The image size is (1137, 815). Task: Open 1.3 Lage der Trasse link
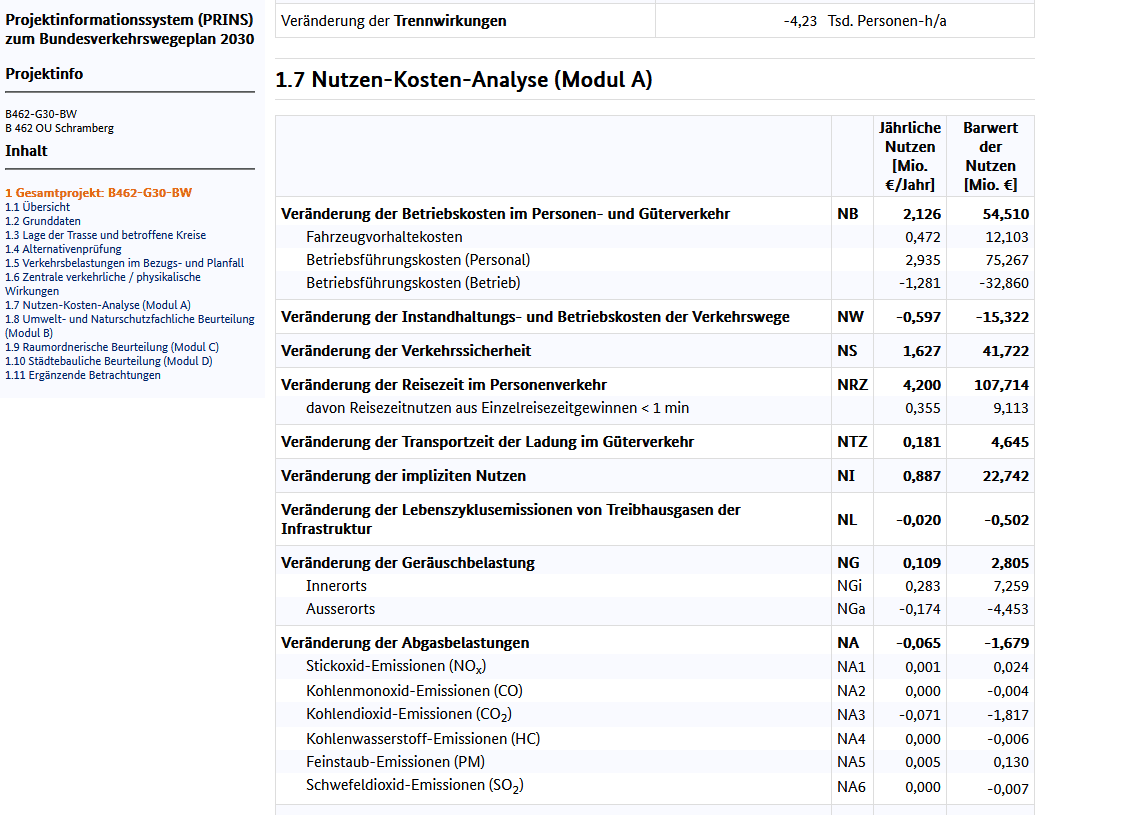[x=105, y=235]
